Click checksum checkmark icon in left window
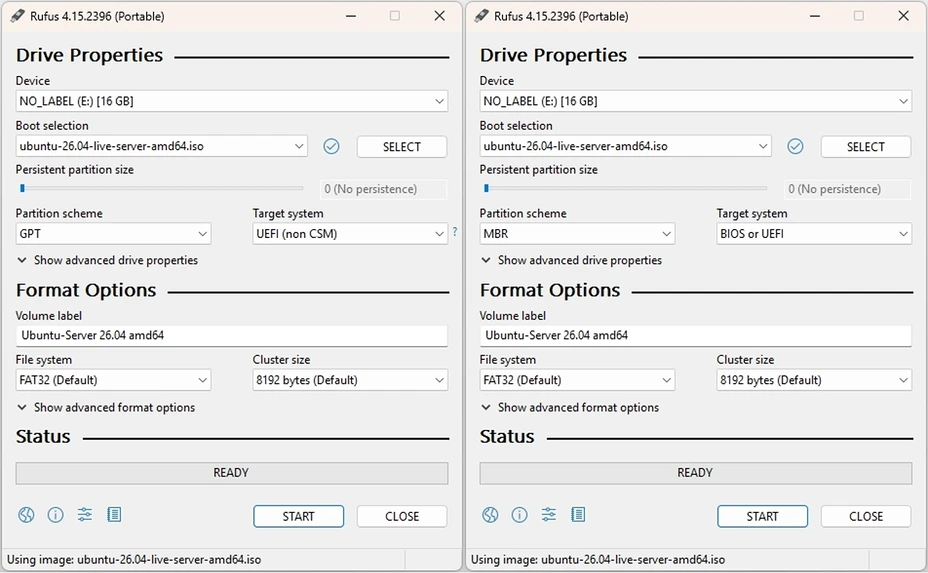The width and height of the screenshot is (928, 573). coord(331,146)
